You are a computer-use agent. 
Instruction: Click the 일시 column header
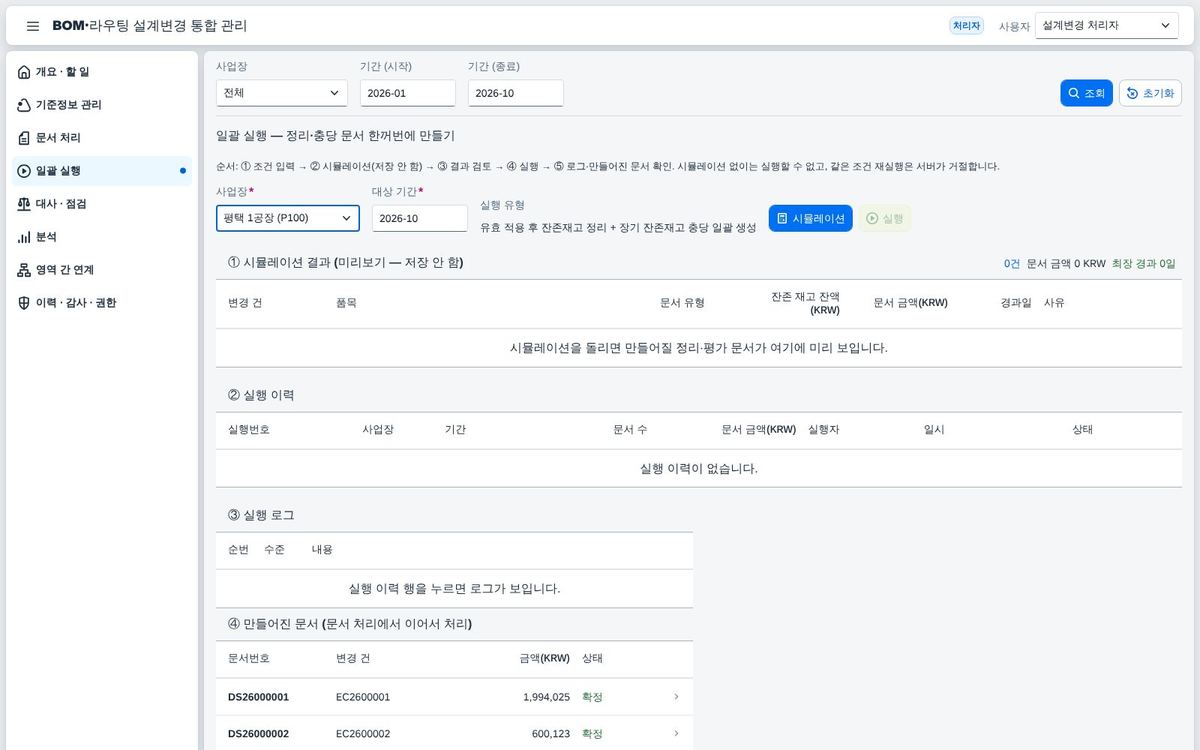[934, 429]
